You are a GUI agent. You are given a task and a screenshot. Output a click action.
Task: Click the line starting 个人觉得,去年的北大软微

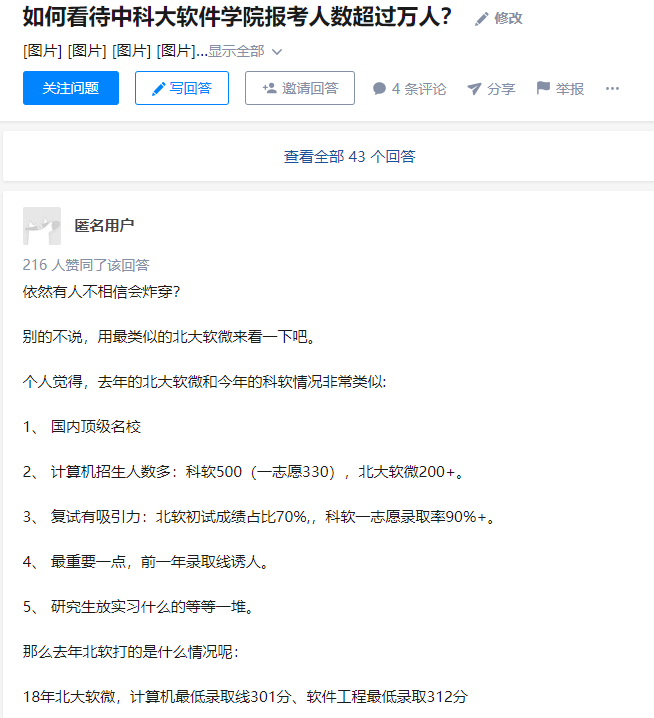pos(204,381)
